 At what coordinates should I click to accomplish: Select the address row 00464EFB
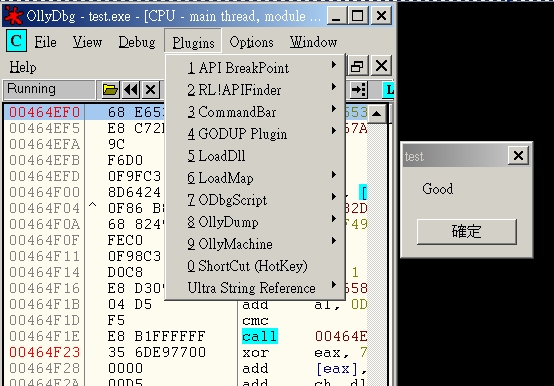tap(45, 160)
